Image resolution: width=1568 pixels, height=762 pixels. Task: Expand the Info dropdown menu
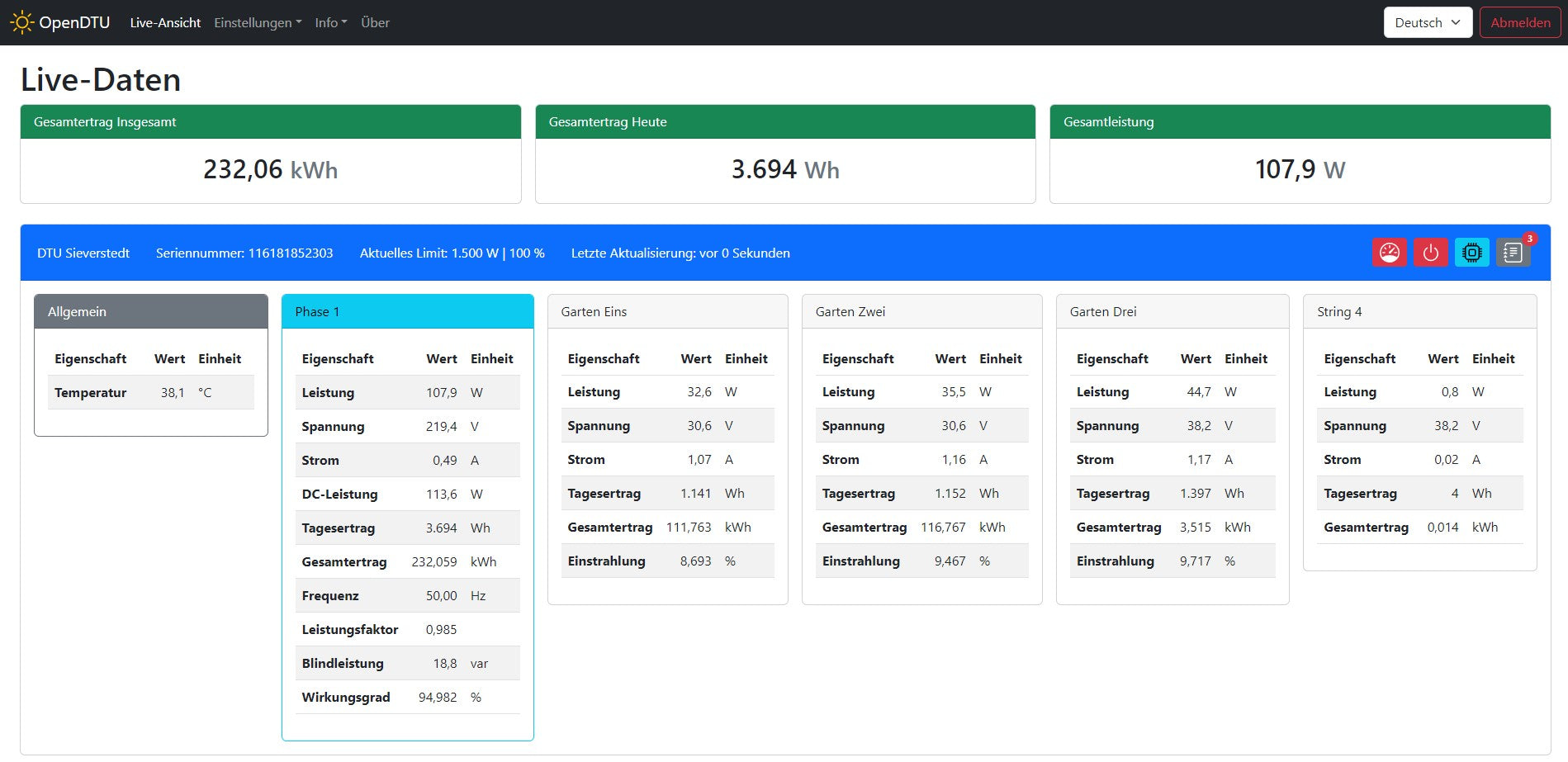(x=331, y=22)
